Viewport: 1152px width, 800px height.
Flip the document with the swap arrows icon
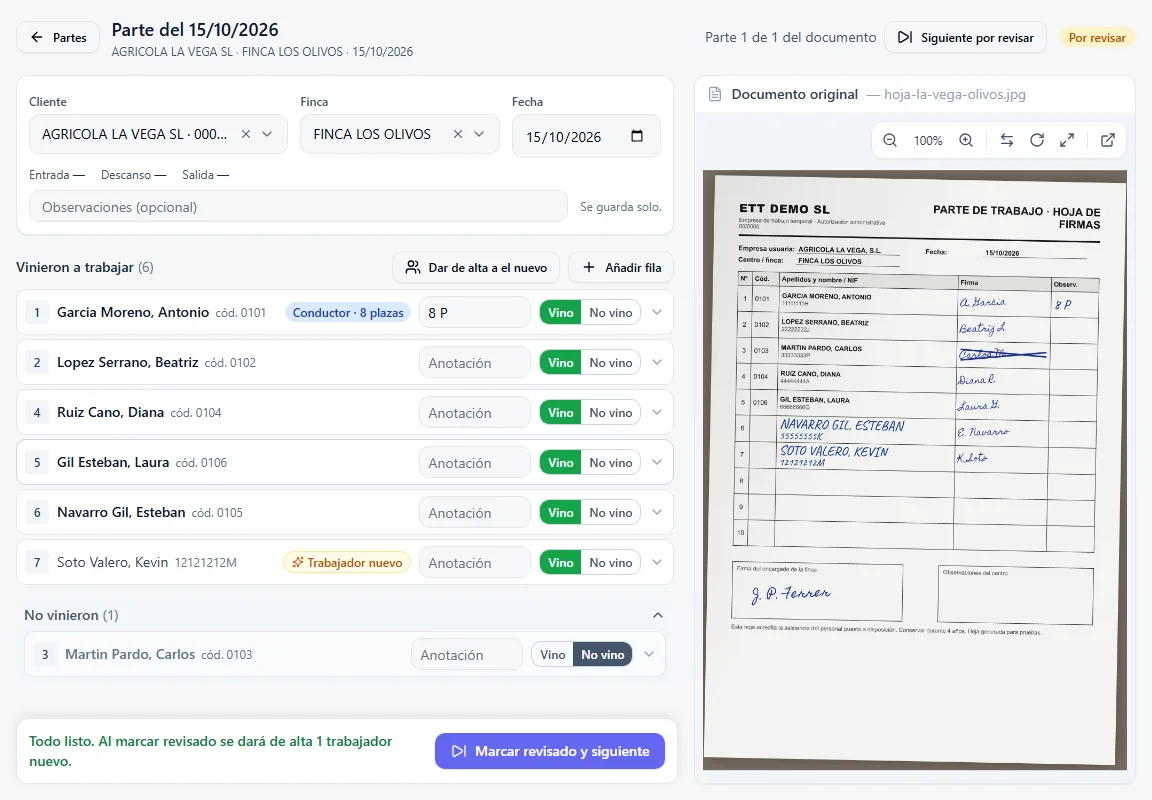[x=1007, y=140]
